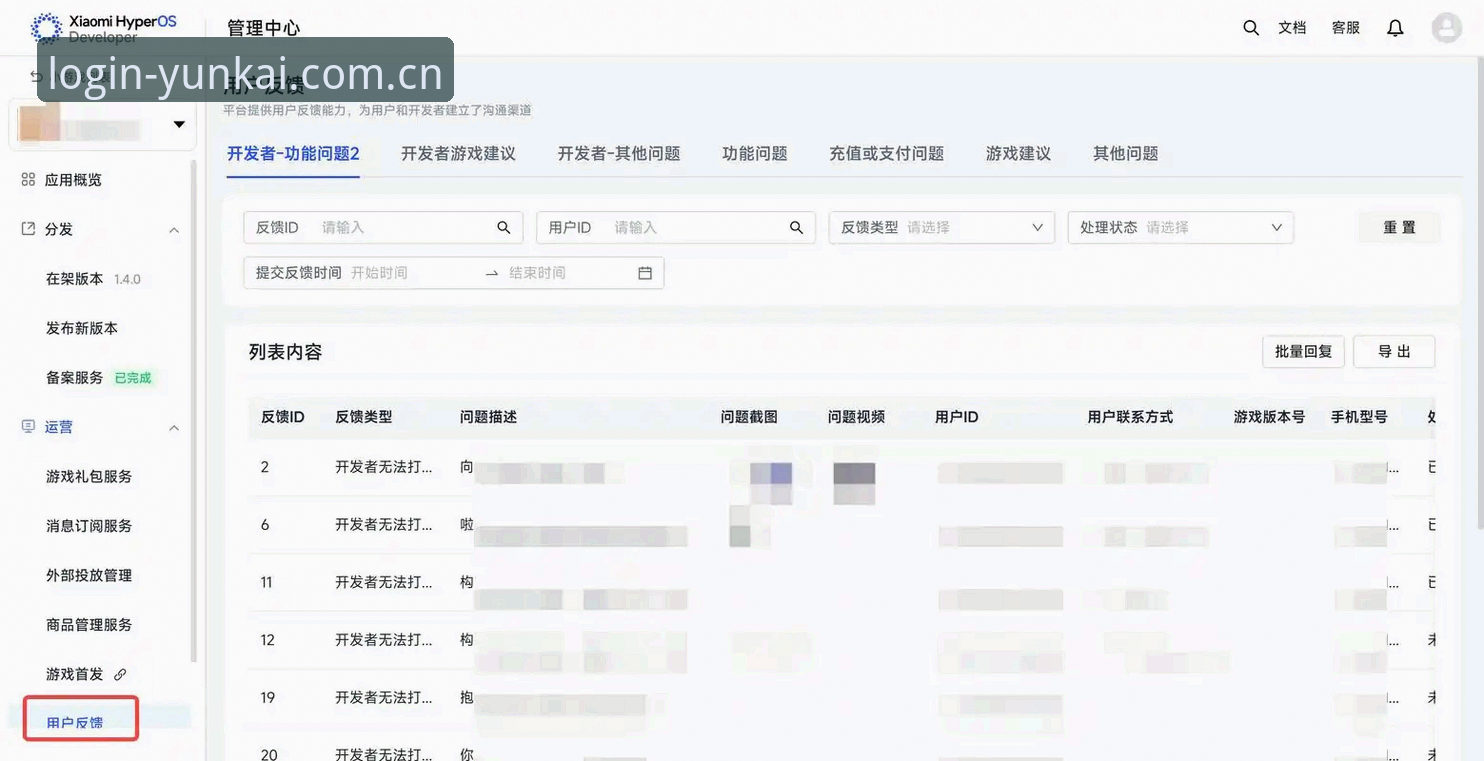Click the 已完成 status badge
The image size is (1484, 761).
133,378
